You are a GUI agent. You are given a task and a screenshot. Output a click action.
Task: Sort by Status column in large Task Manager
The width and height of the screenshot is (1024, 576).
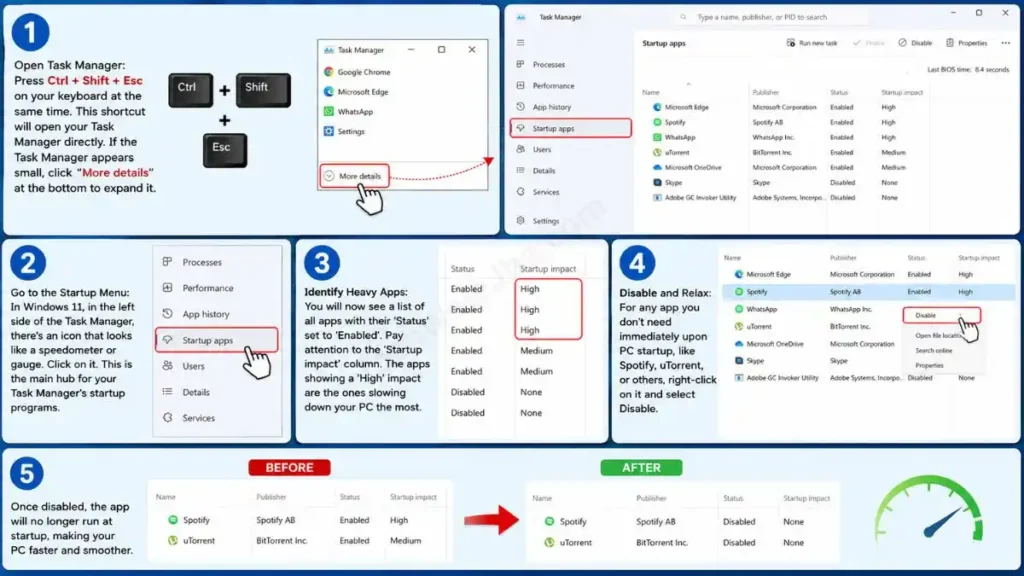[x=839, y=93]
